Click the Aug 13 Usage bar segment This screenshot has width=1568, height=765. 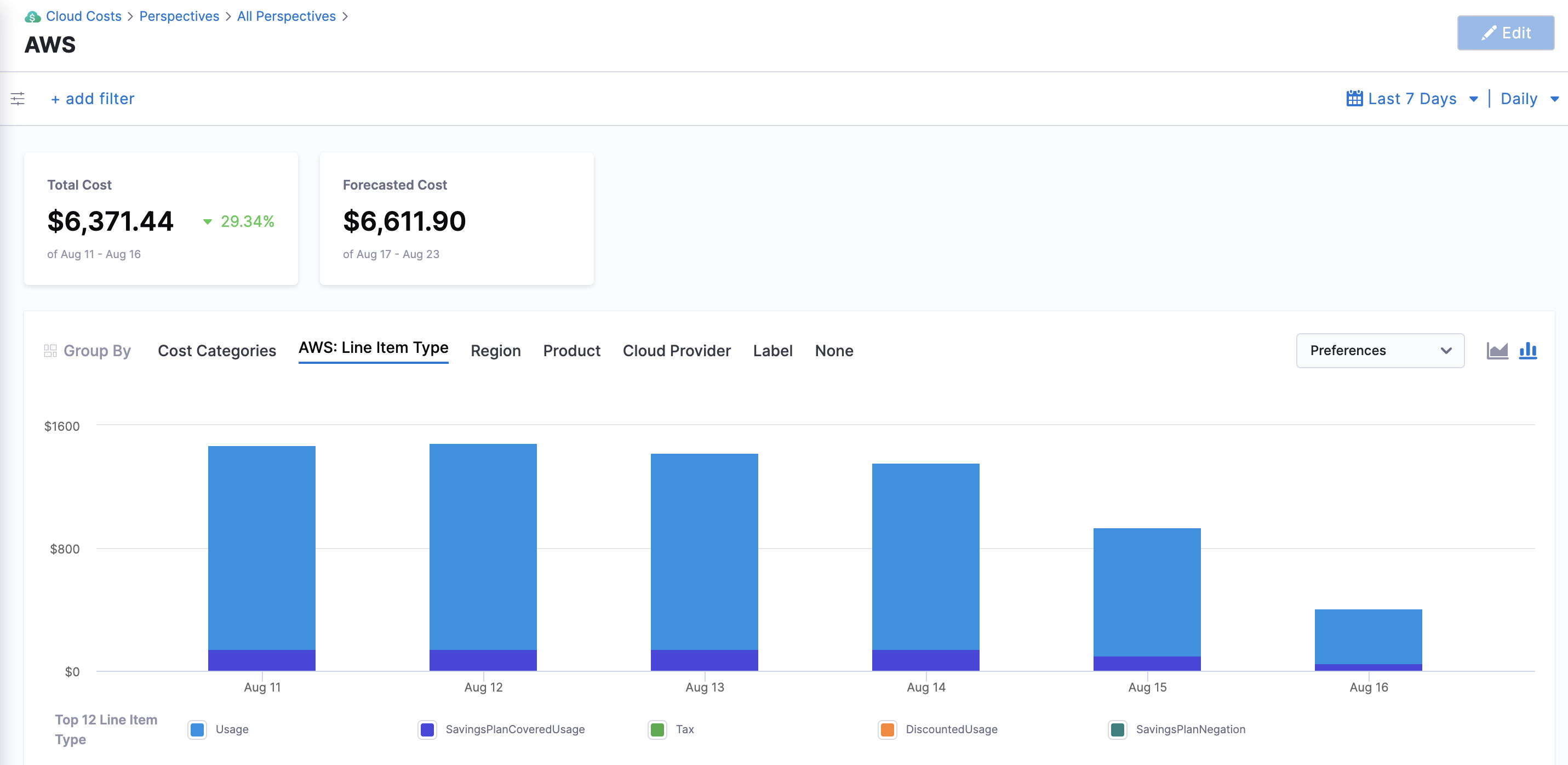click(704, 551)
